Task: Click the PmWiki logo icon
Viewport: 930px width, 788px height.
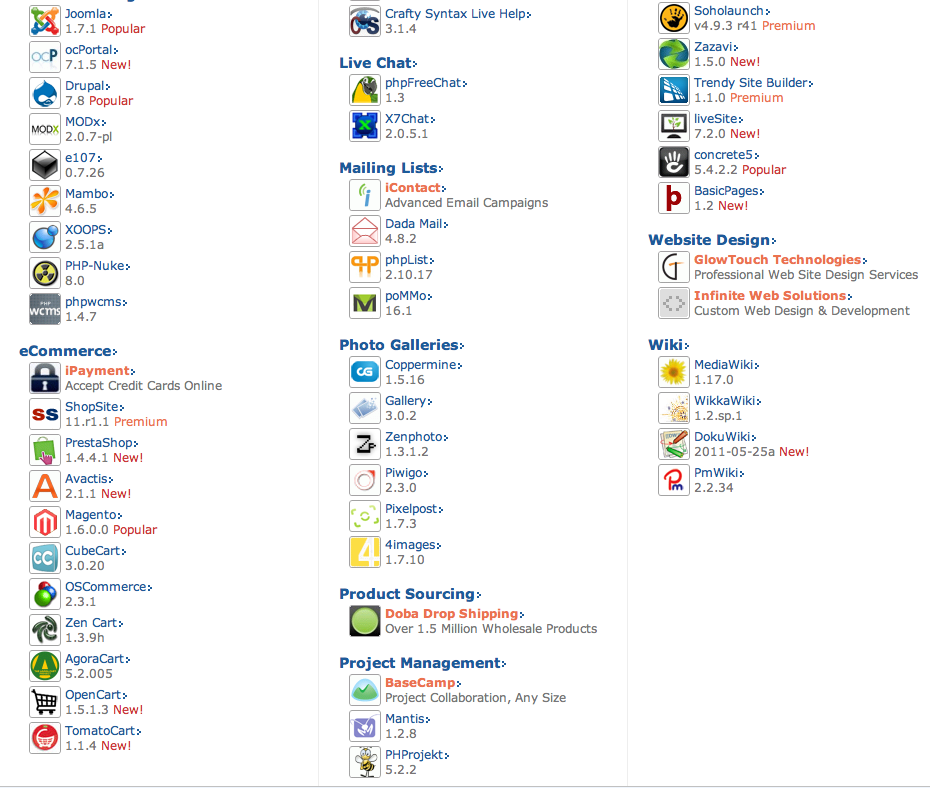Action: (x=674, y=480)
